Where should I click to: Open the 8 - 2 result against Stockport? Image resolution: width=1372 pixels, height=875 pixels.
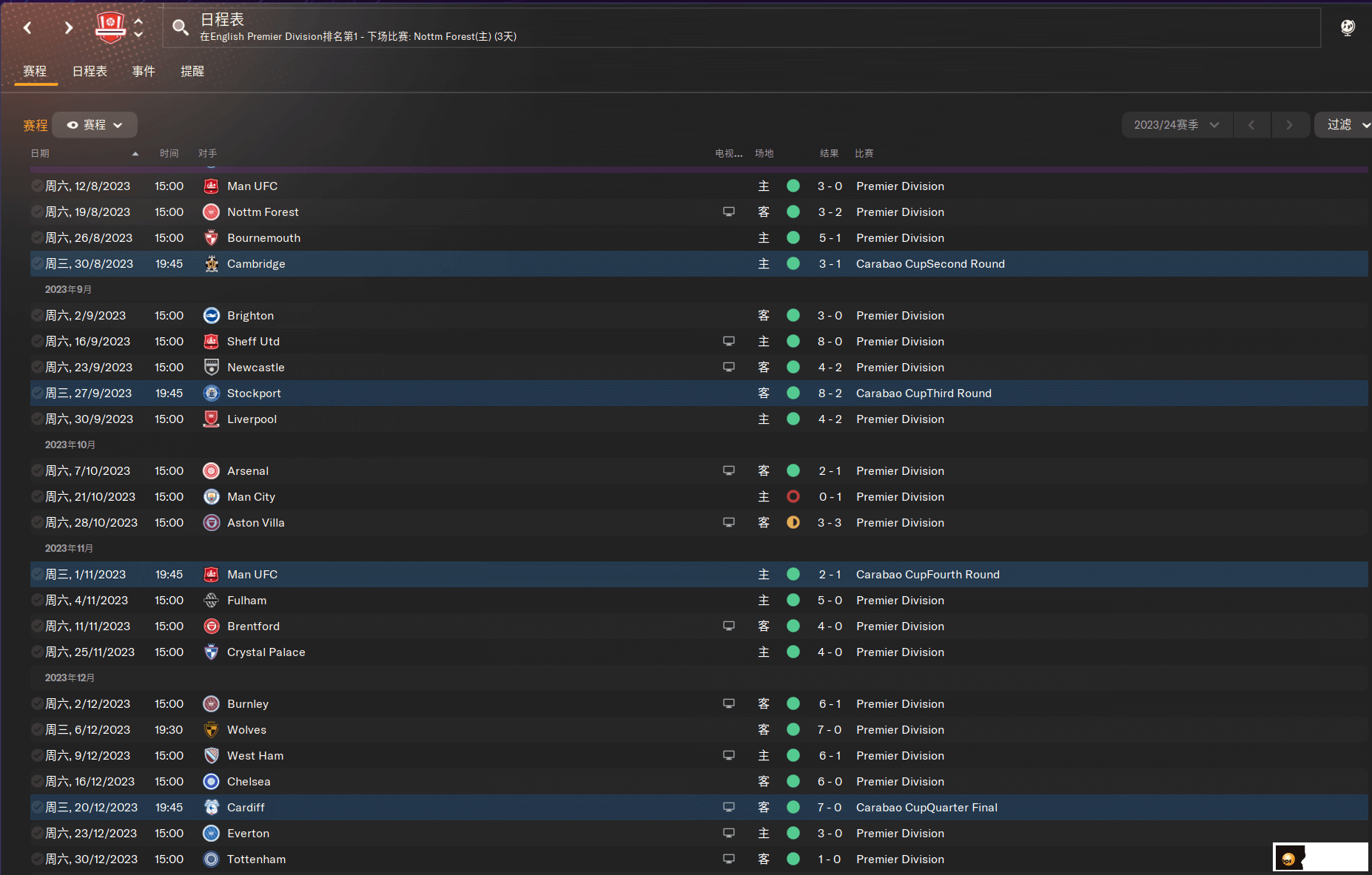click(x=830, y=393)
